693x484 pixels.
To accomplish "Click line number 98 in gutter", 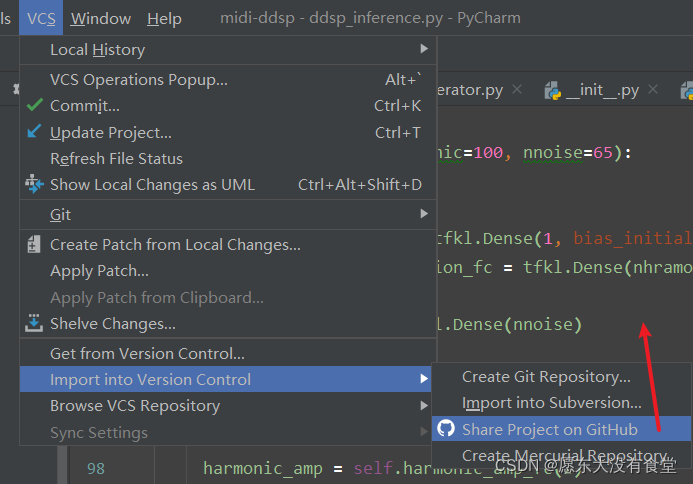I will [x=95, y=469].
